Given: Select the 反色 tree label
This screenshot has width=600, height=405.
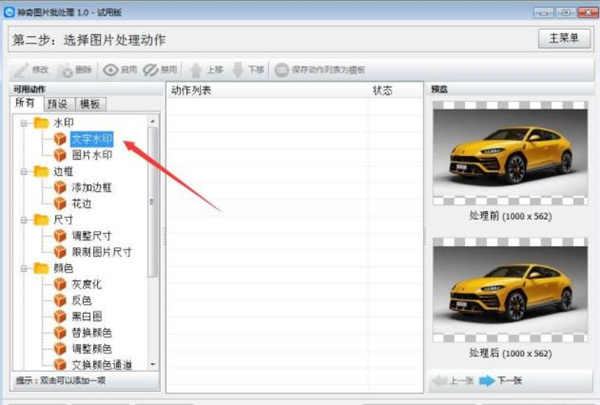Looking at the screenshot, I should (x=82, y=300).
